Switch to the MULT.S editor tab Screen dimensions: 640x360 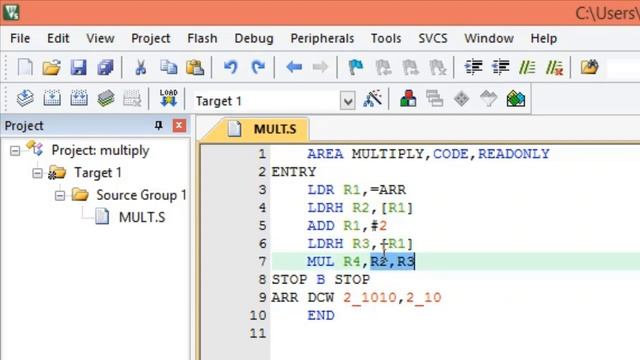coord(261,129)
